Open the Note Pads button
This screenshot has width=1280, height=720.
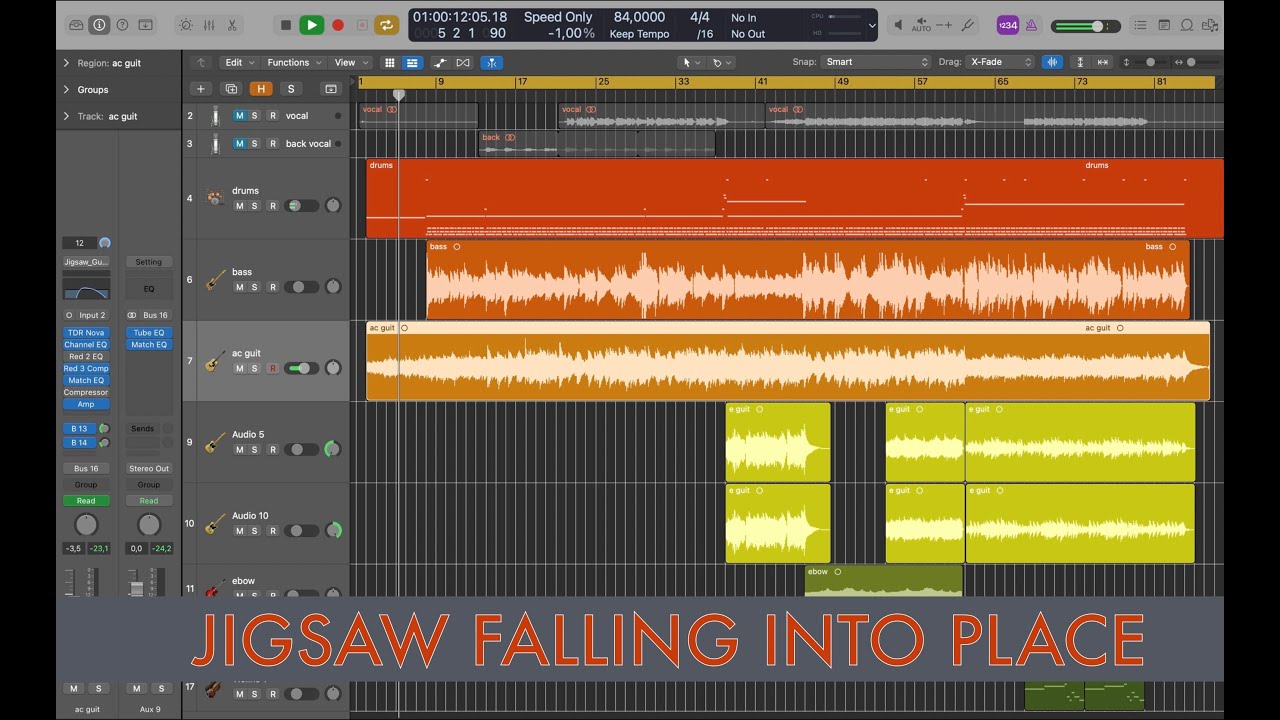pyautogui.click(x=1164, y=25)
